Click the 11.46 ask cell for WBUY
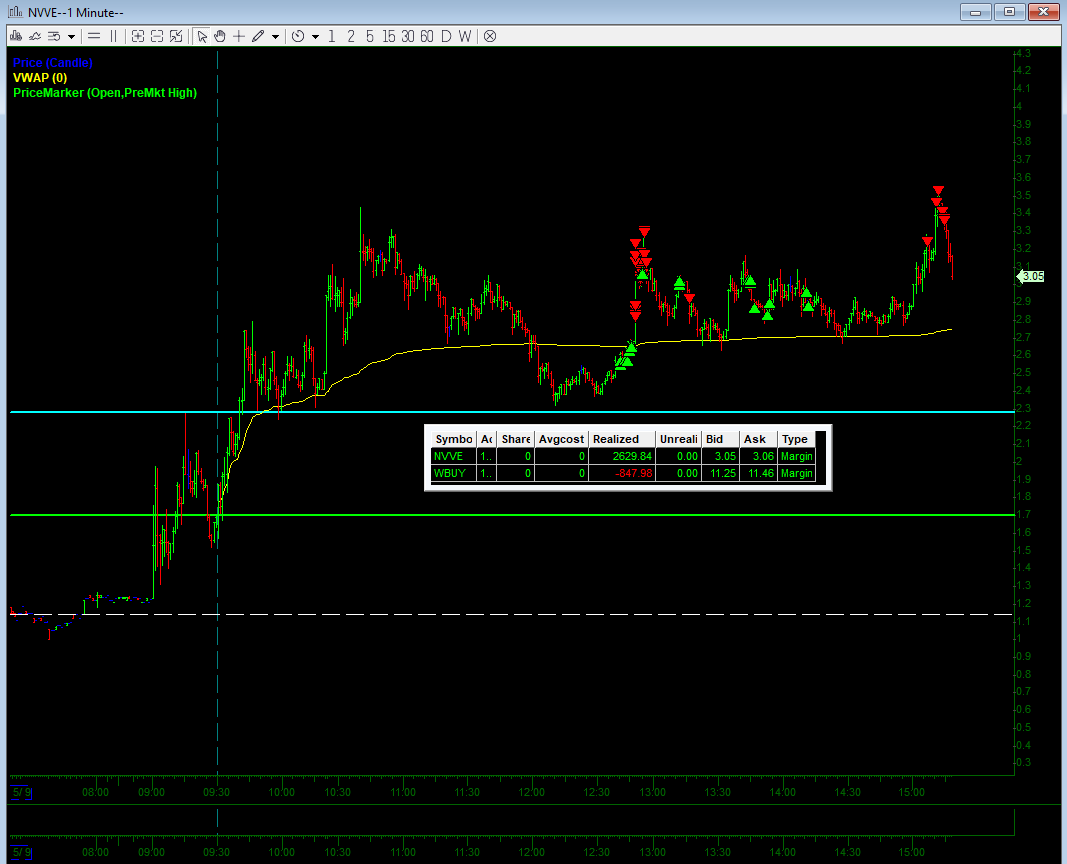This screenshot has width=1067, height=864. pyautogui.click(x=759, y=473)
